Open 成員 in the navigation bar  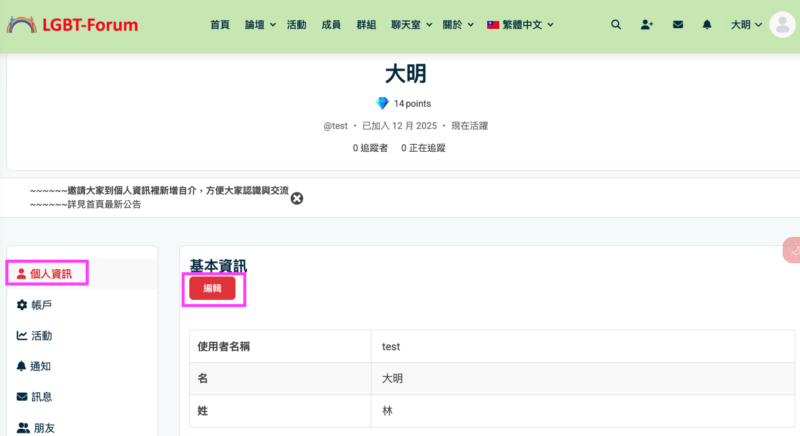click(330, 25)
